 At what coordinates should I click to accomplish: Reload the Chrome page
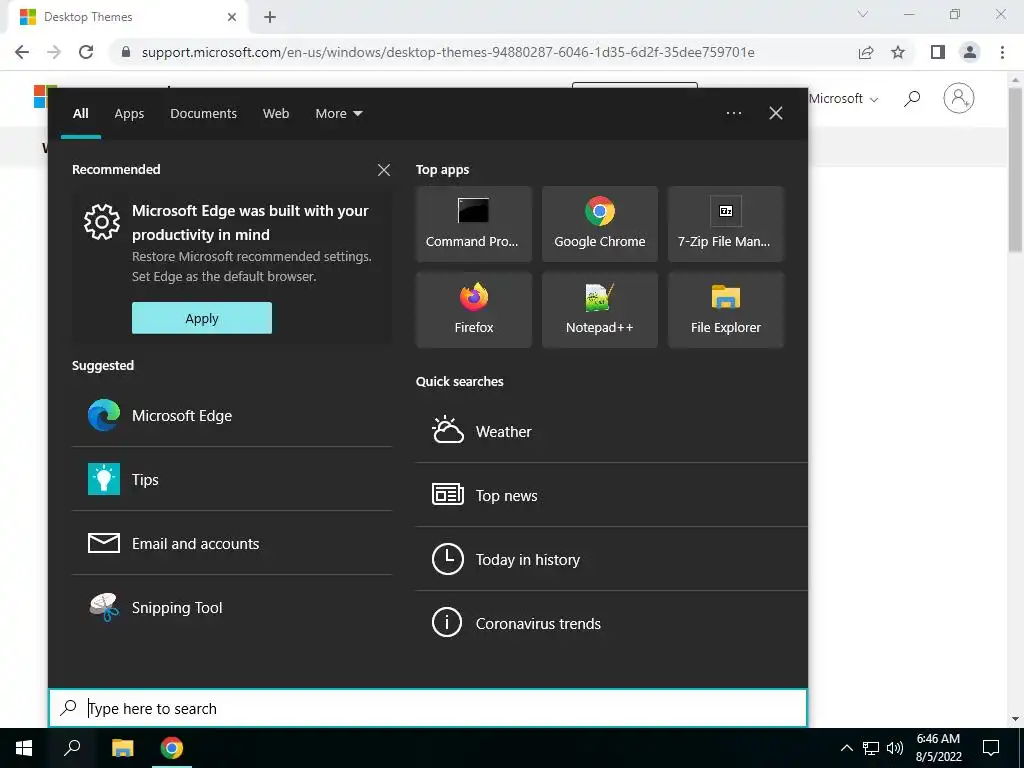coord(86,52)
